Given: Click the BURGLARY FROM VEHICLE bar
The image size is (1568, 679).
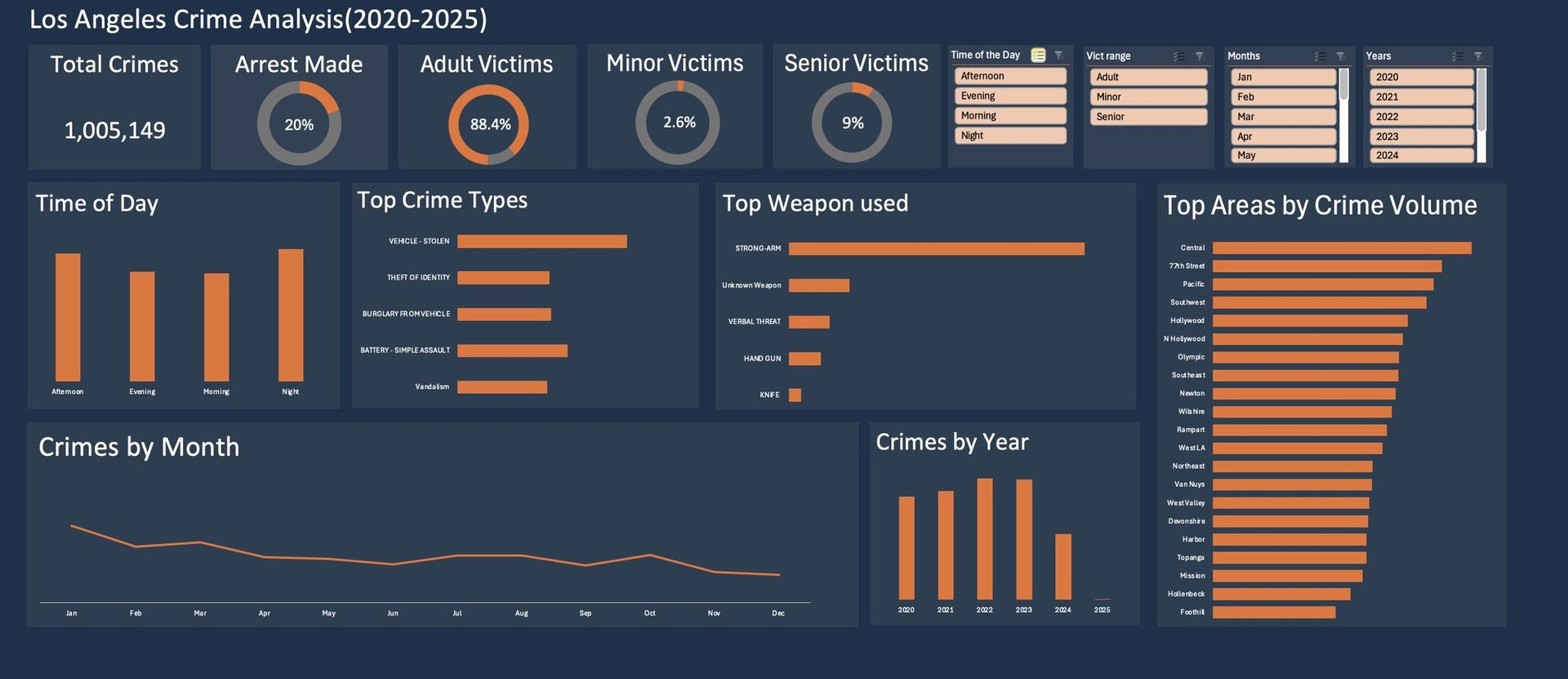Looking at the screenshot, I should coord(504,314).
